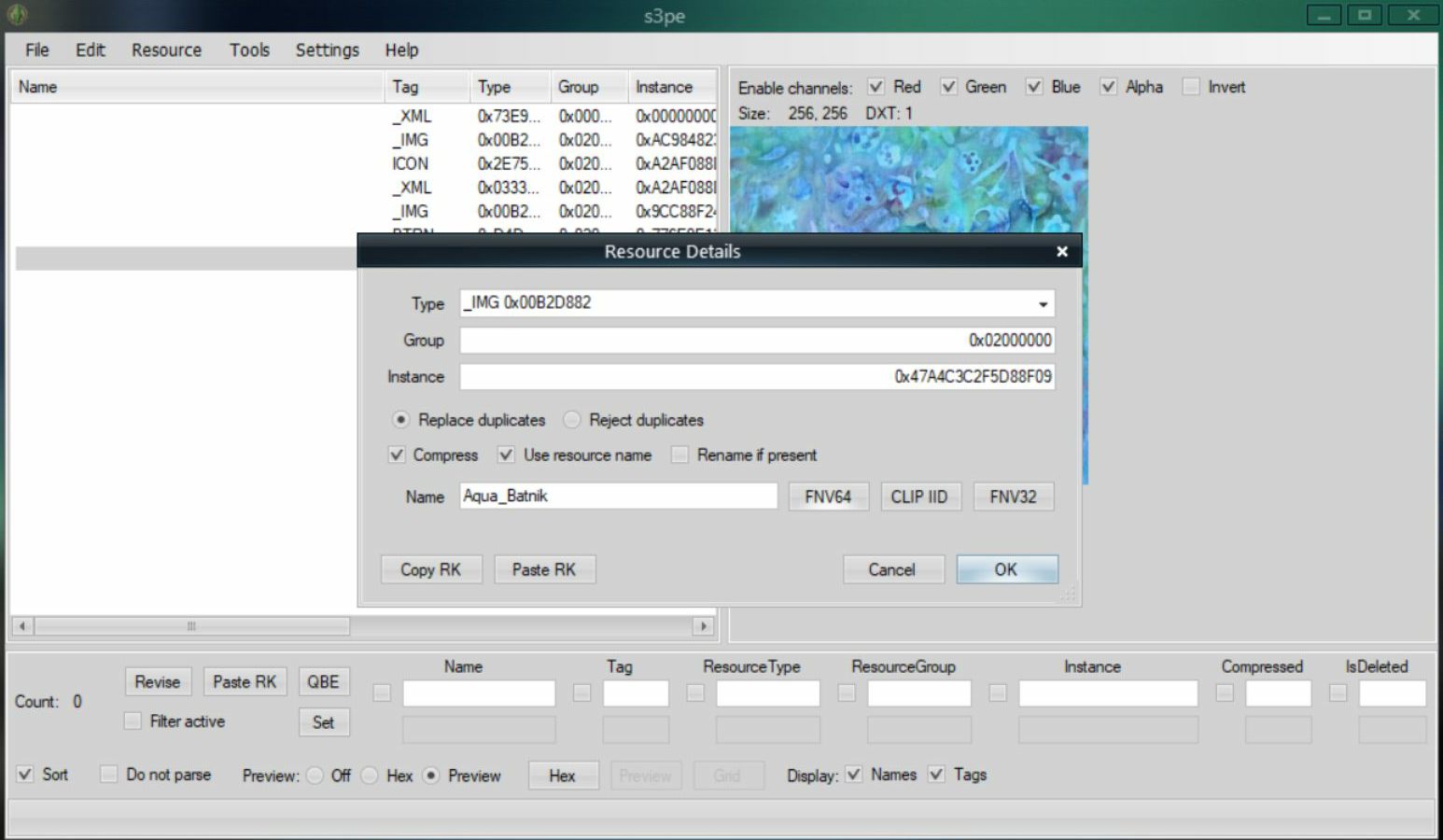The height and width of the screenshot is (840, 1443).
Task: Click the right scroll arrow of resource list
Action: [x=704, y=625]
